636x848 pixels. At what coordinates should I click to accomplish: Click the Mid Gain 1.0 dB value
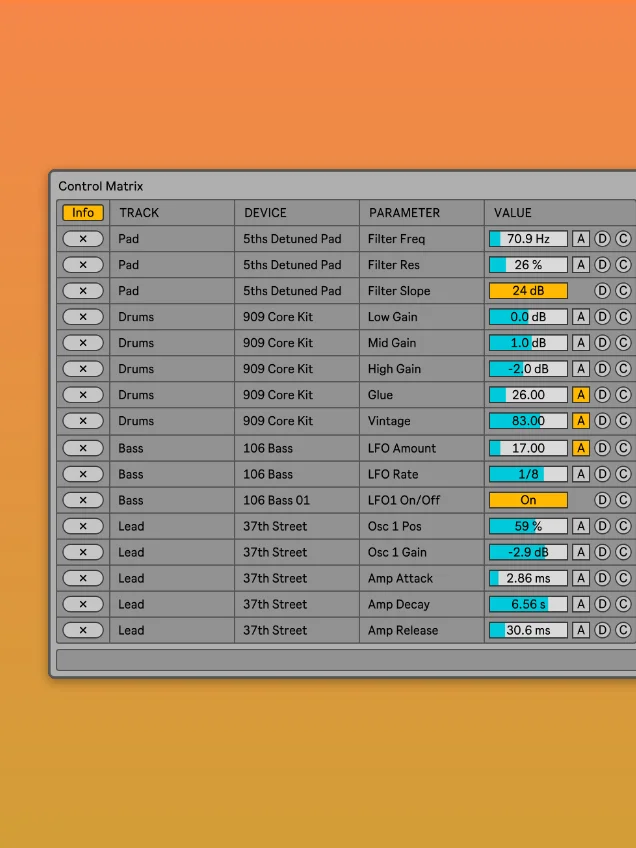(x=528, y=342)
